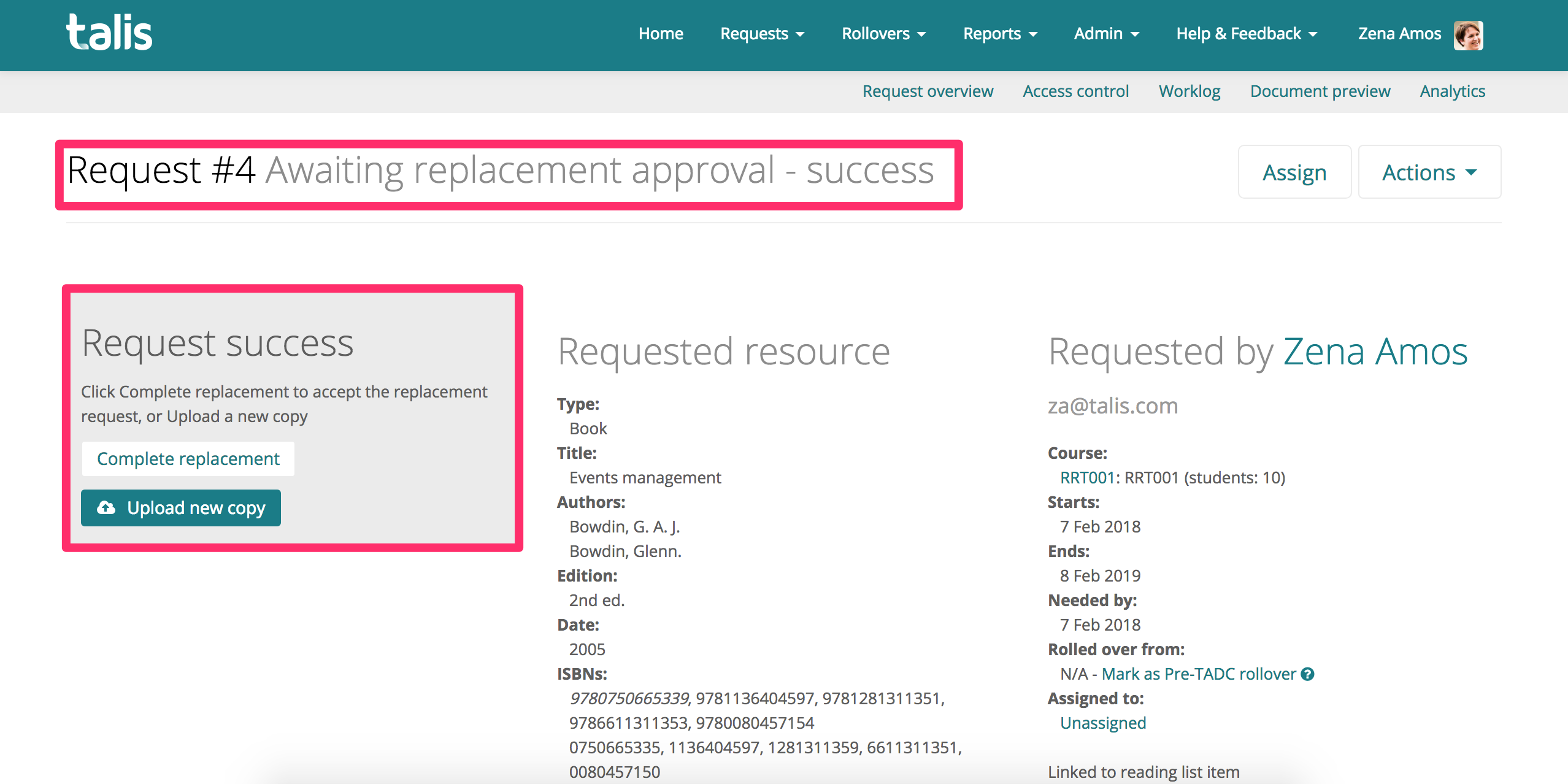
Task: Click the Requested resource heading
Action: click(724, 352)
